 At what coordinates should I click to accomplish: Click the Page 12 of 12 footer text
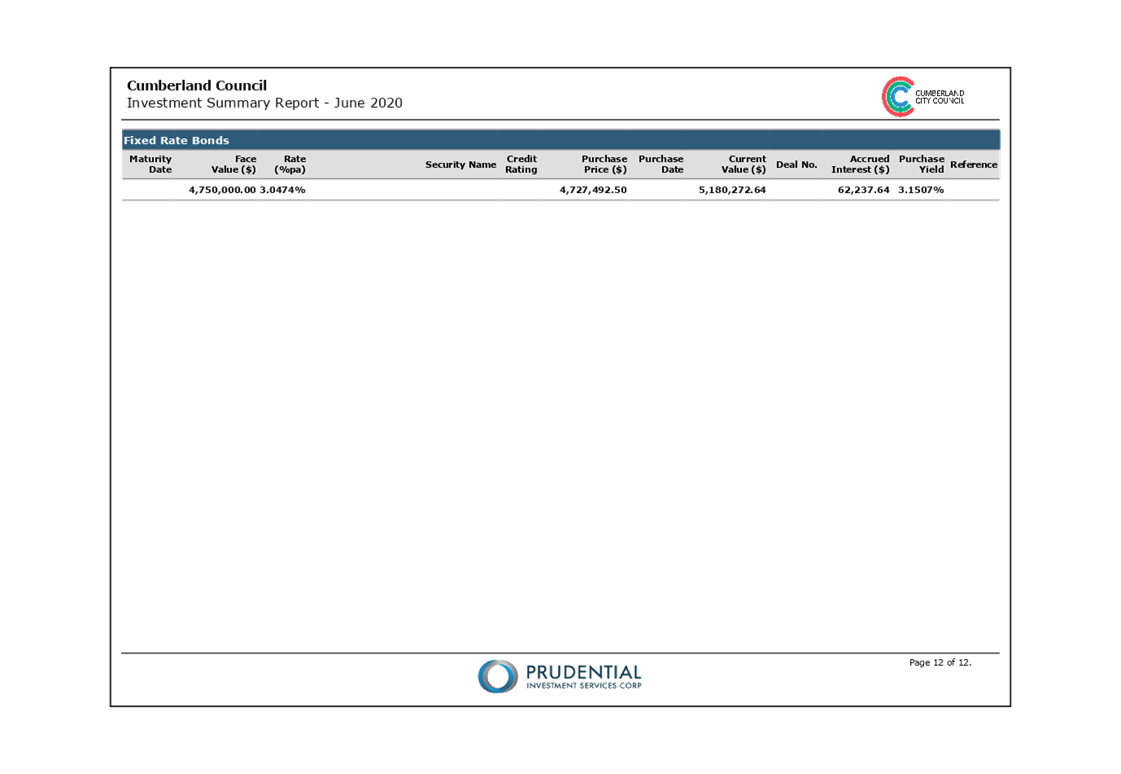tap(940, 663)
